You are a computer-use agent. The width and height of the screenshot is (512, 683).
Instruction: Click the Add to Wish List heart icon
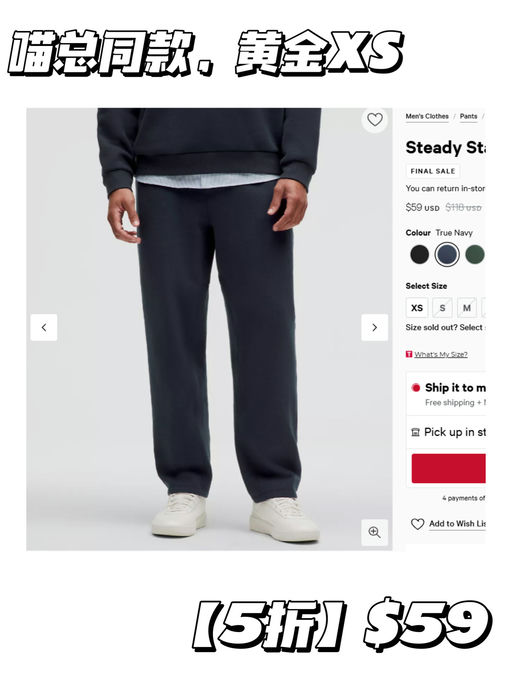pos(417,524)
